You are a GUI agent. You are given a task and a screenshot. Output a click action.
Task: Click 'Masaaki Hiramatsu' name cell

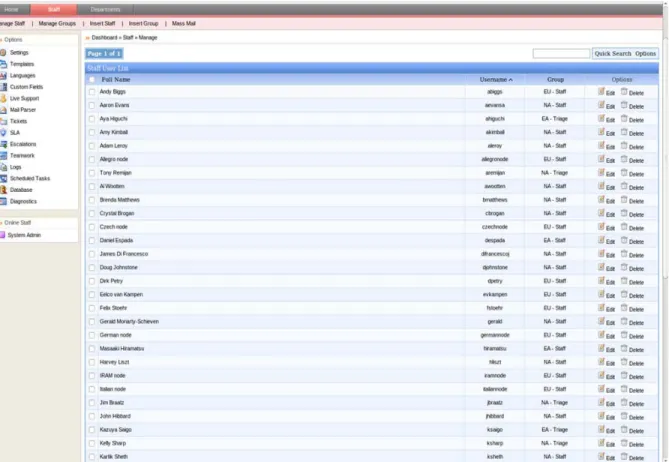(x=122, y=349)
